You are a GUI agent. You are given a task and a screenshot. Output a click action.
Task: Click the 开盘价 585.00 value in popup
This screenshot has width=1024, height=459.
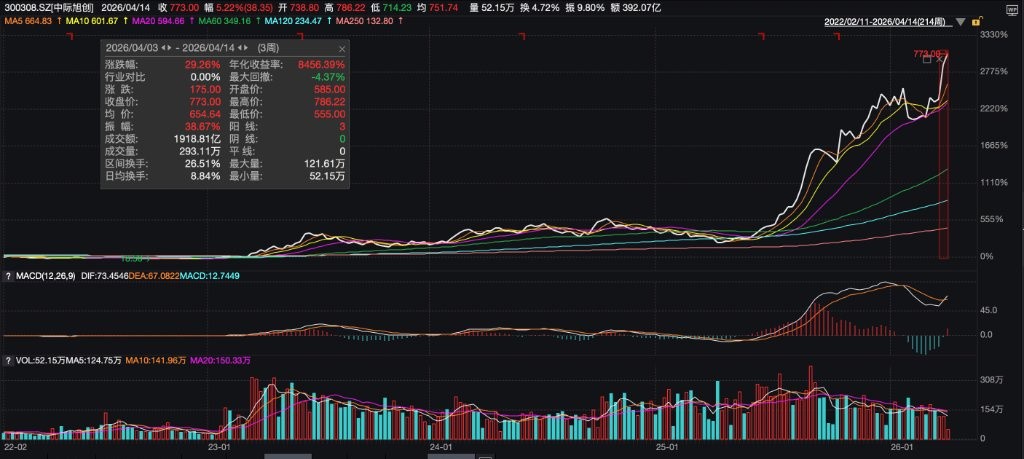[x=330, y=89]
